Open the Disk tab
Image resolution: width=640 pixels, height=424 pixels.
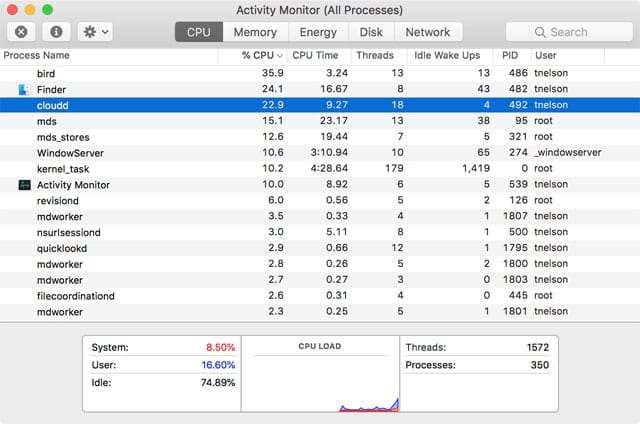click(371, 32)
